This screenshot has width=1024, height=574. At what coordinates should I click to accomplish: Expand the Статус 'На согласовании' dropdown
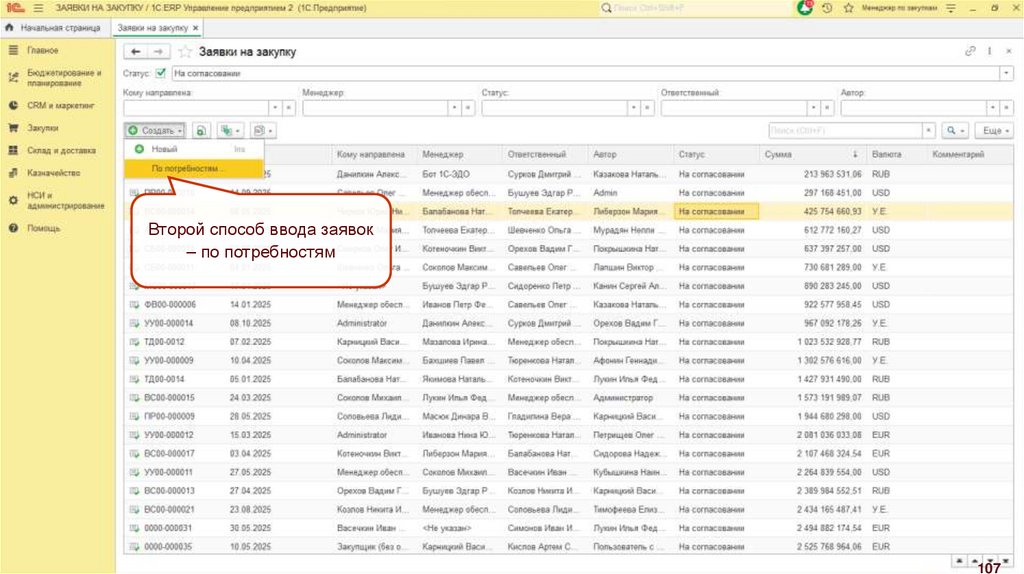point(1005,73)
